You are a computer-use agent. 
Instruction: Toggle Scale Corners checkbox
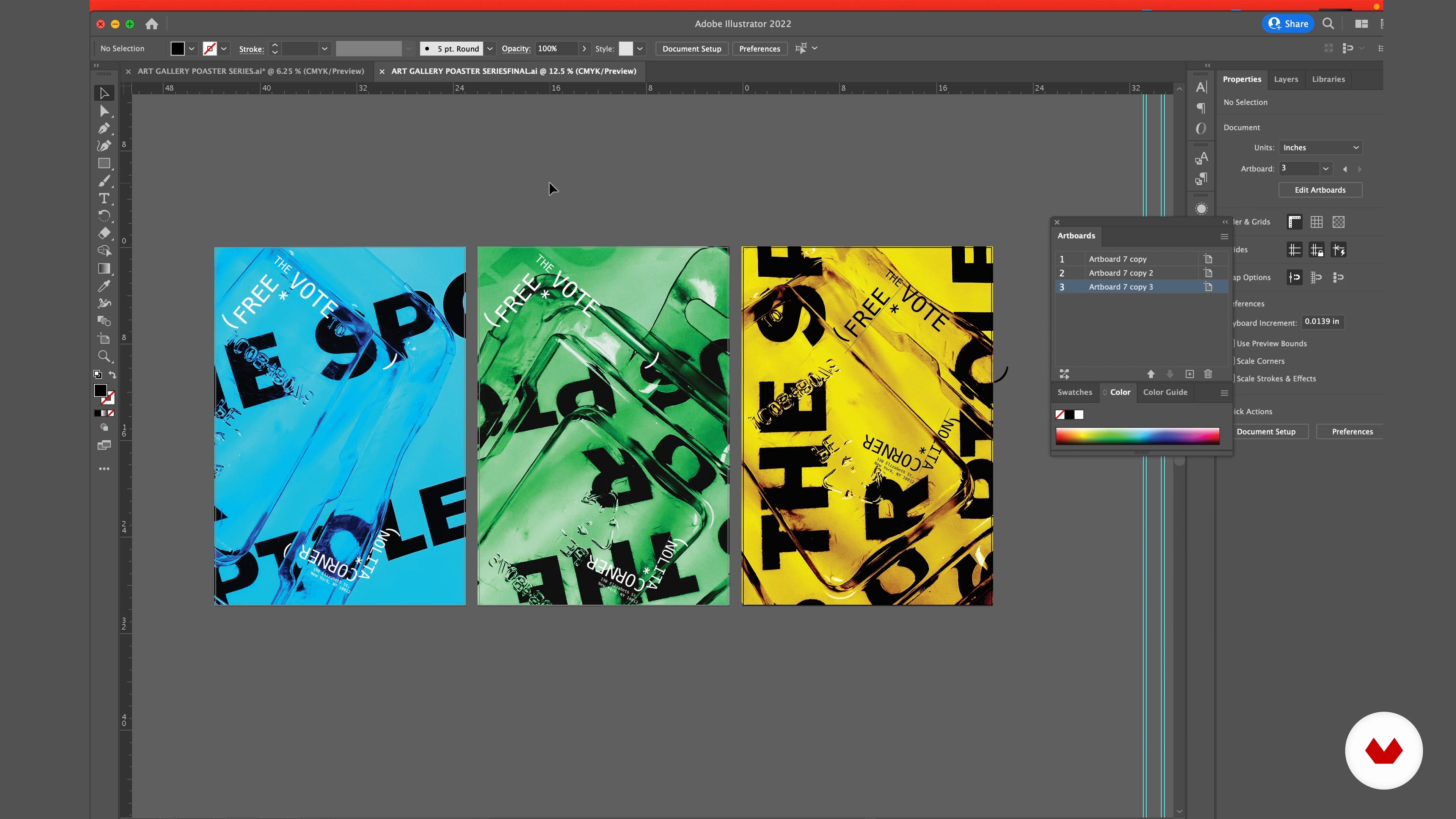pyautogui.click(x=1234, y=361)
